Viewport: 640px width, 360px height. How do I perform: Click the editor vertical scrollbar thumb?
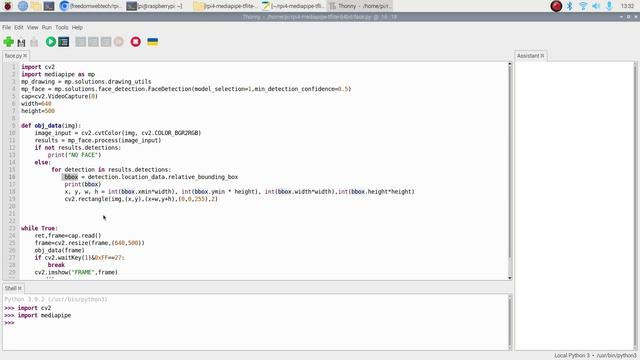[x=509, y=162]
